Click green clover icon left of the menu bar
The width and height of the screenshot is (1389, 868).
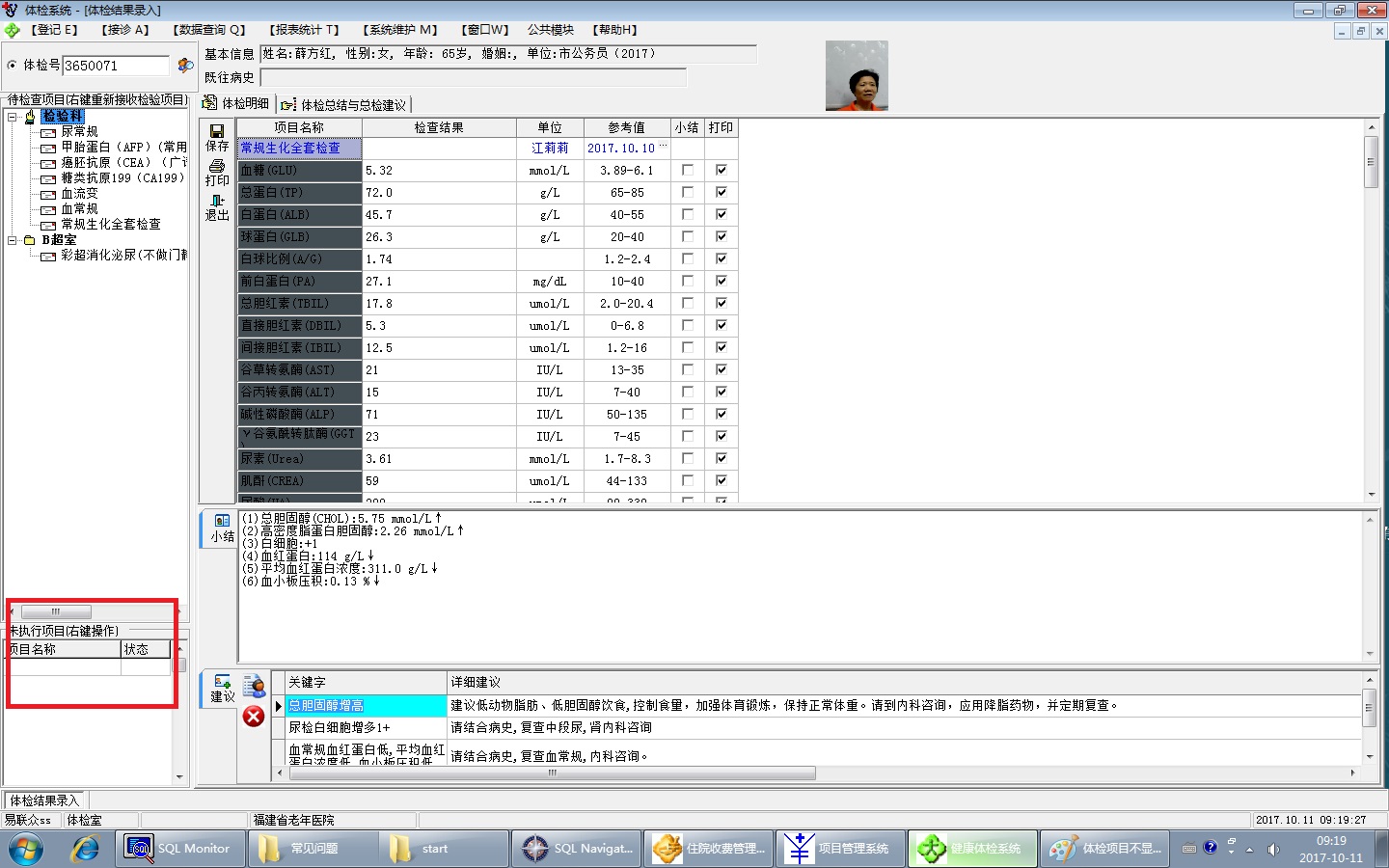point(12,30)
